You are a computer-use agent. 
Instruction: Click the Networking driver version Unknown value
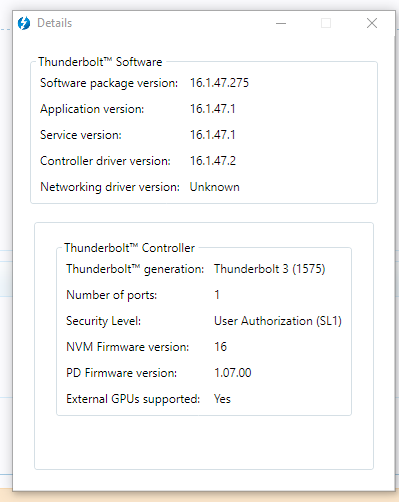point(215,187)
